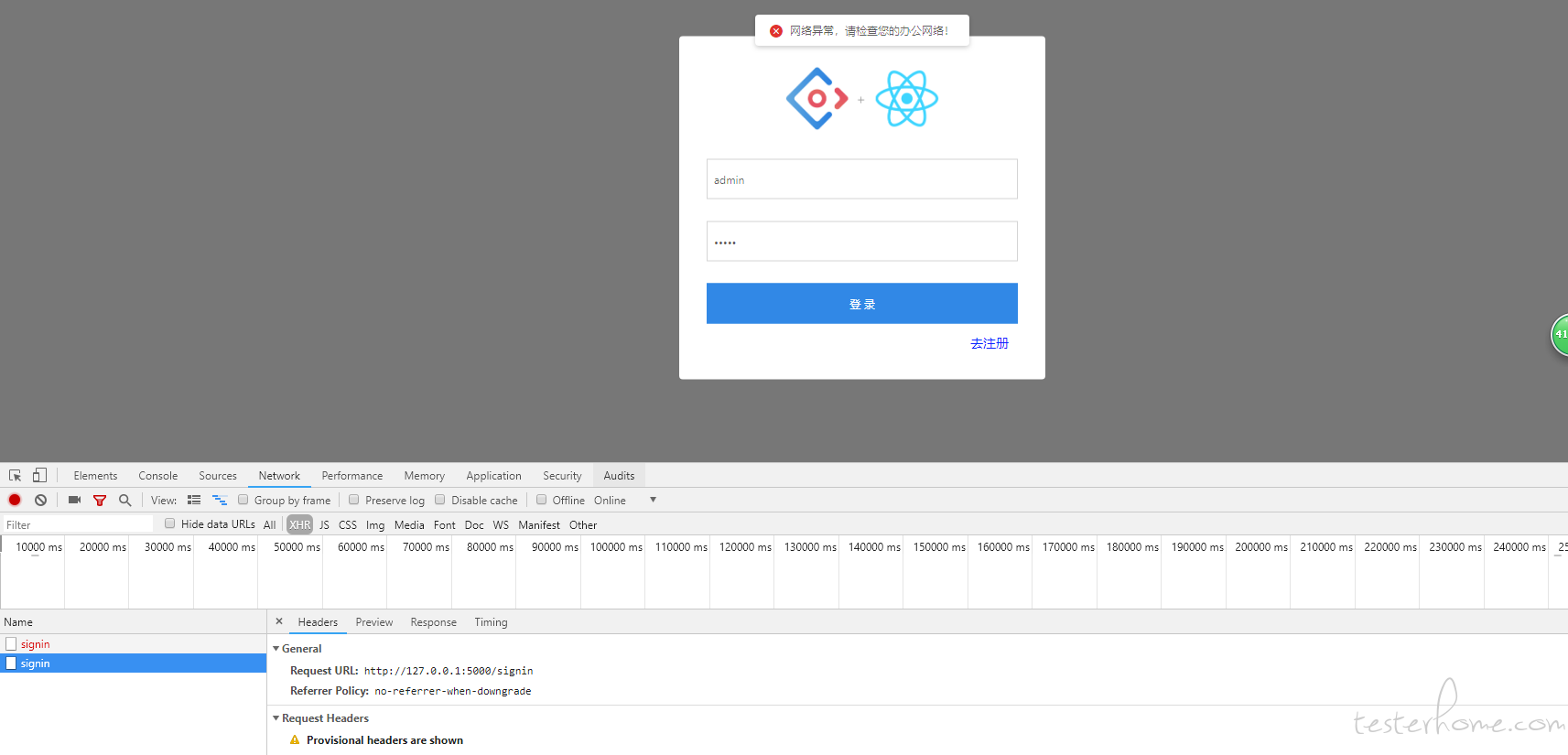This screenshot has height=755, width=1568.
Task: Open the request Timing tab
Action: 491,622
